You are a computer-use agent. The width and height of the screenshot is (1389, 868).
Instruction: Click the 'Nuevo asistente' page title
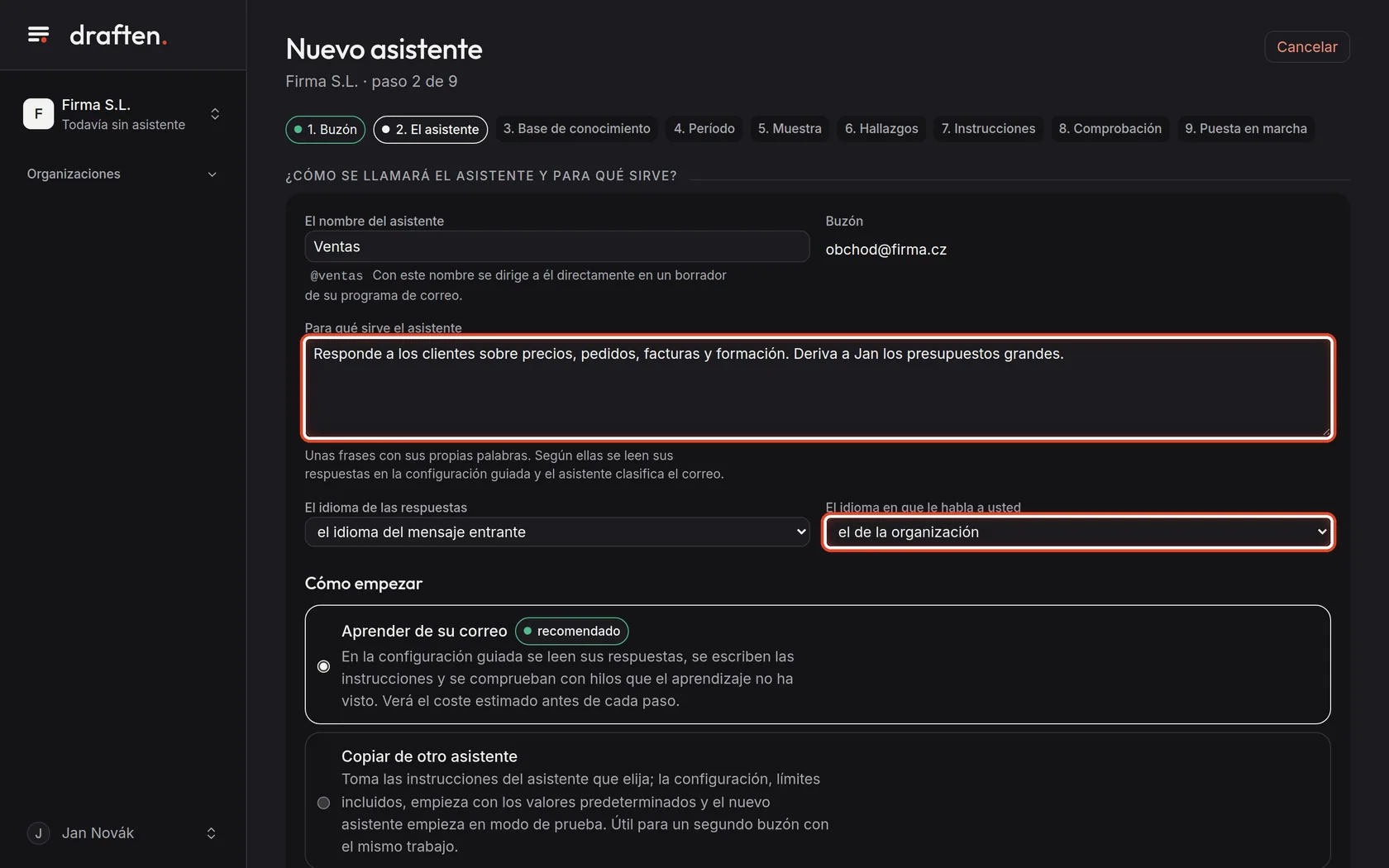tap(384, 50)
